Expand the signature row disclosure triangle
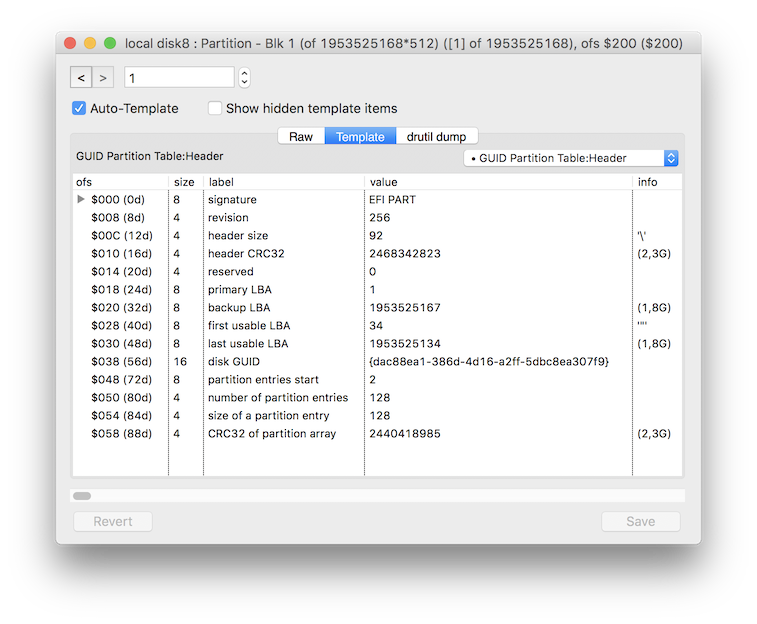The image size is (757, 624). tap(81, 199)
